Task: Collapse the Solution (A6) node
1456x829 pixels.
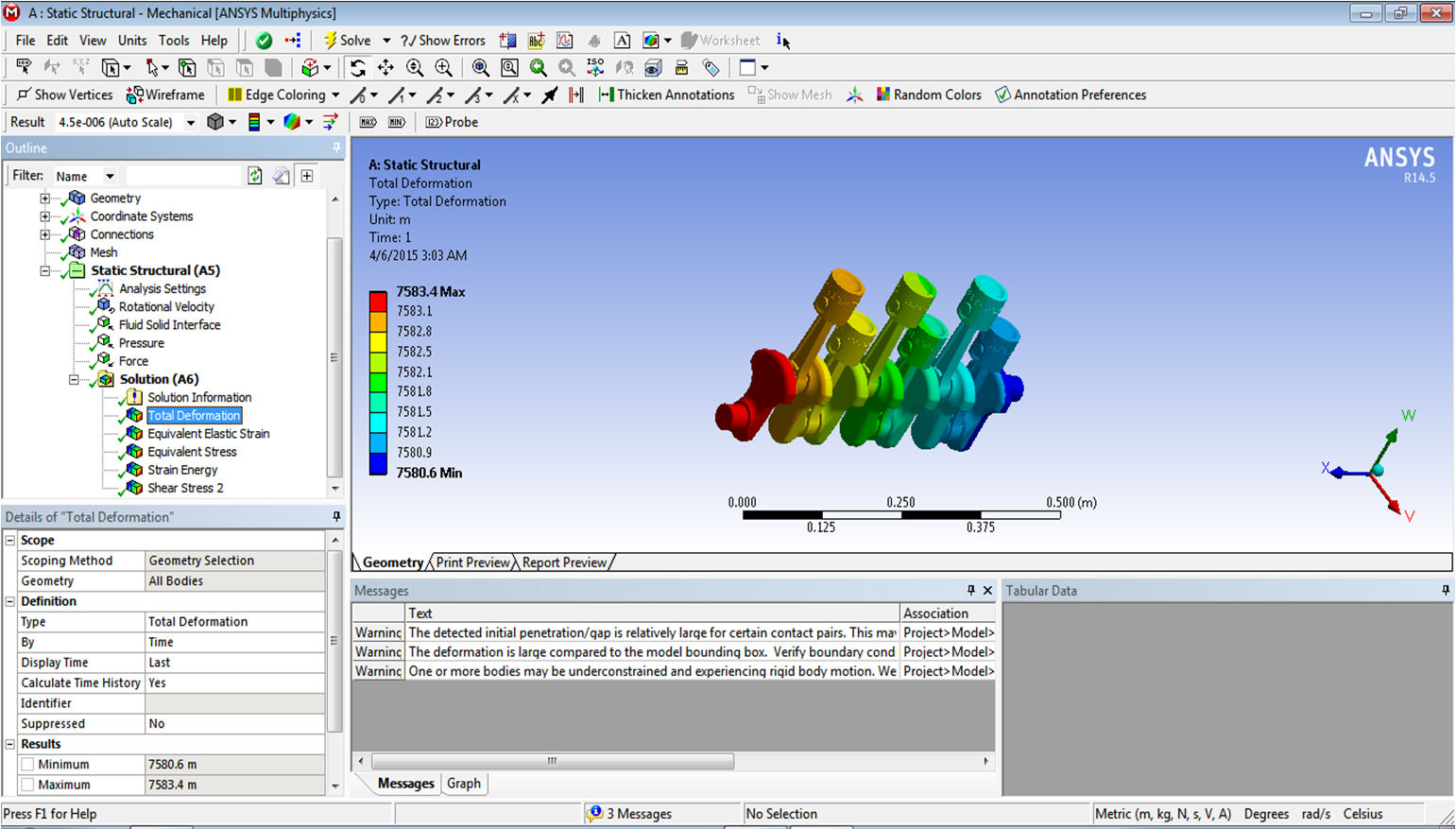Action: pyautogui.click(x=74, y=379)
